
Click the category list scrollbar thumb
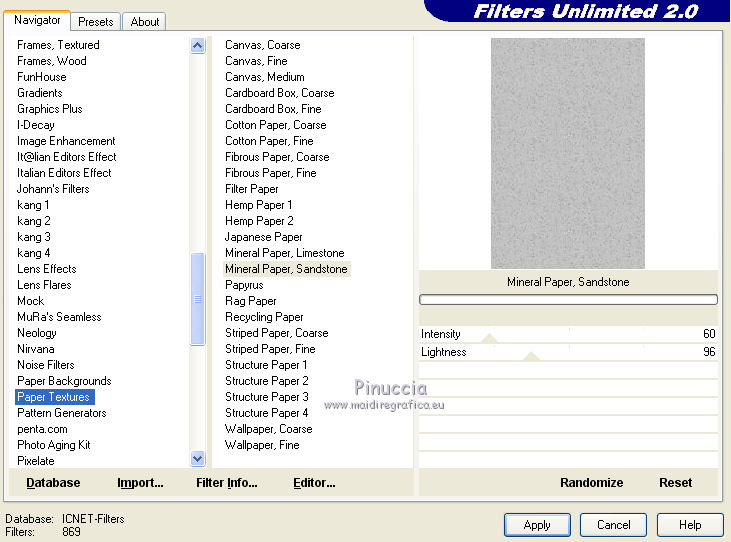(198, 299)
